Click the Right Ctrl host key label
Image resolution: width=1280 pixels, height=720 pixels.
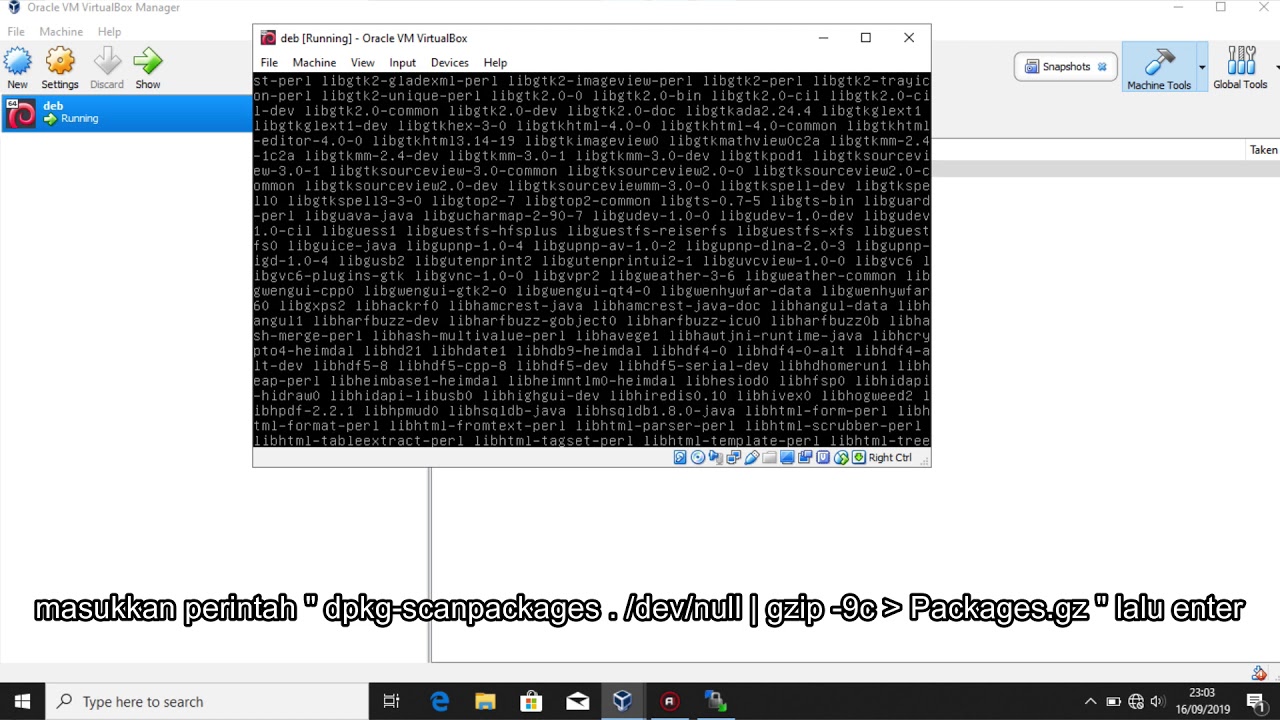click(x=890, y=457)
